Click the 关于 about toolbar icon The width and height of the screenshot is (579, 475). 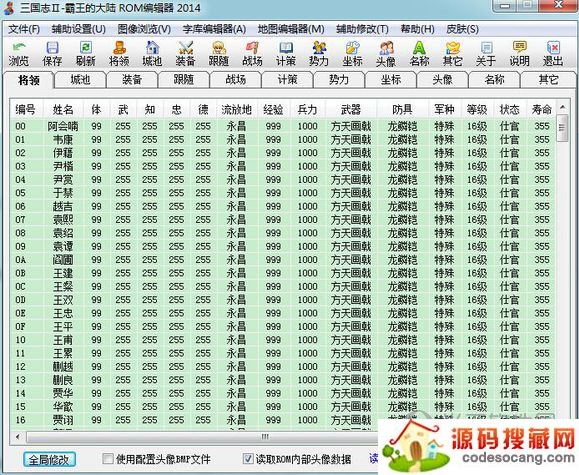[x=486, y=54]
